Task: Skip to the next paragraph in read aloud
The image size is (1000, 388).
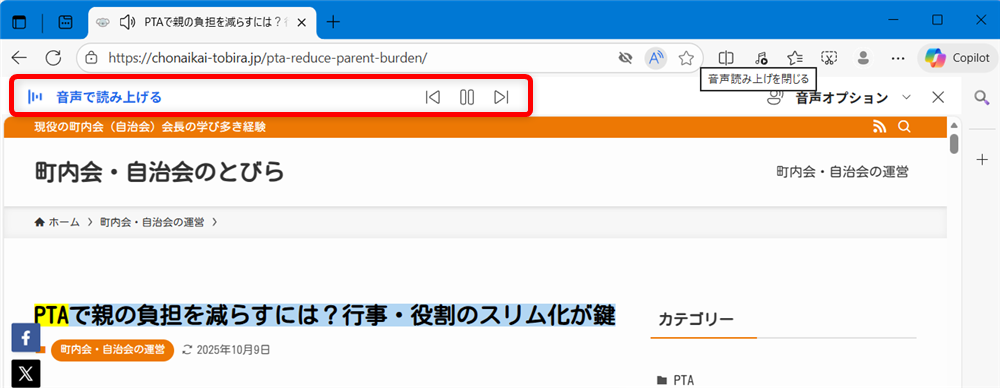Action: click(502, 97)
